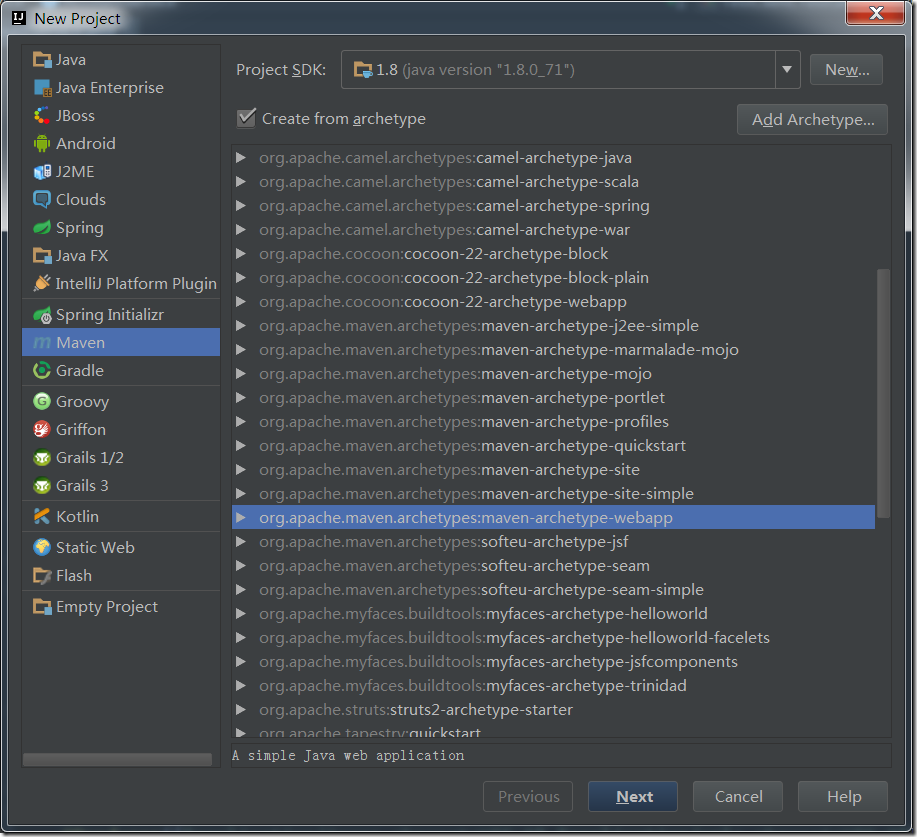Select cocoon-22-archetype-webapp row
This screenshot has width=917, height=837.
tap(553, 301)
